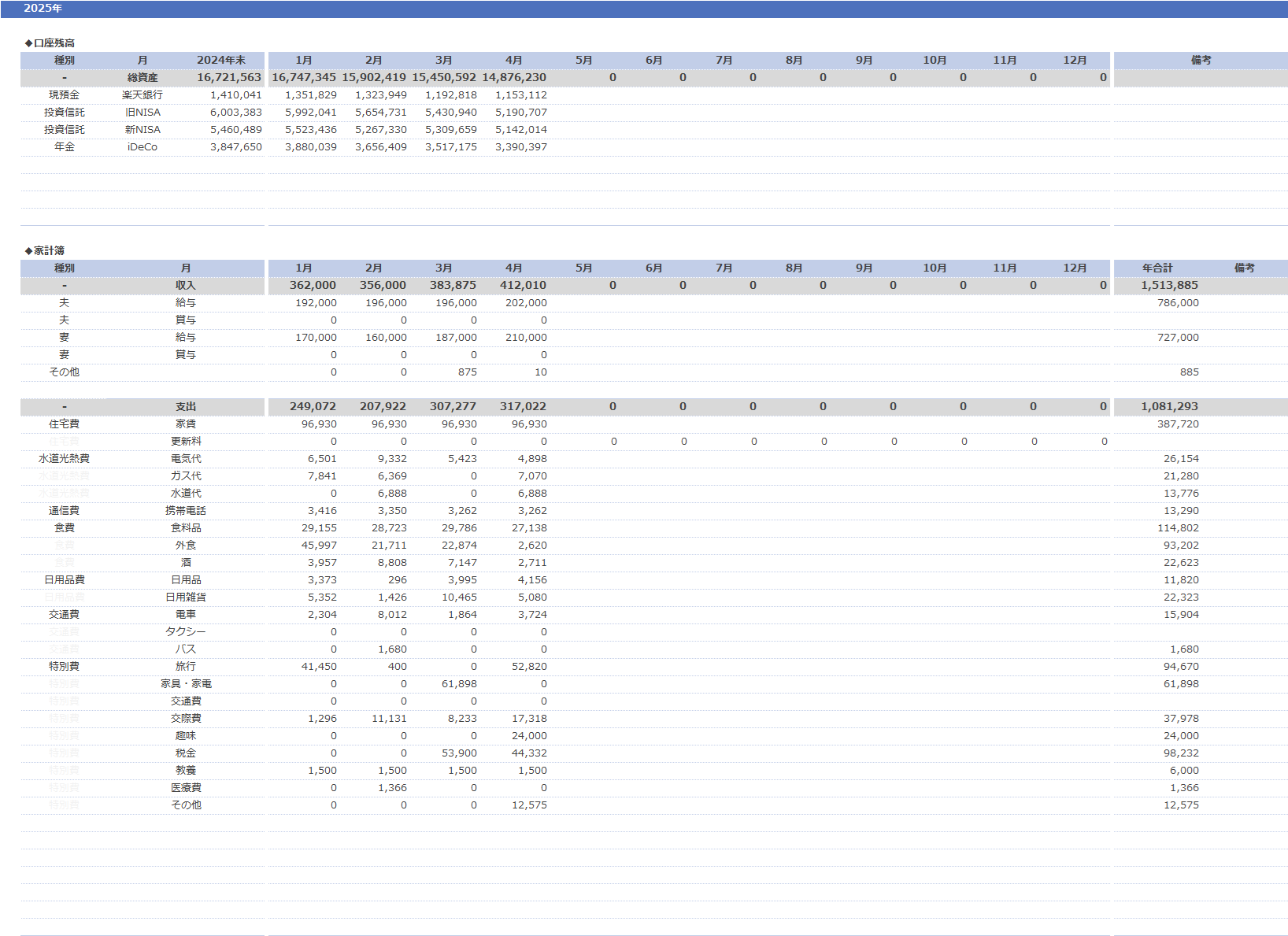Click バス February value 1,680
Image resolution: width=1288 pixels, height=936 pixels.
click(392, 649)
